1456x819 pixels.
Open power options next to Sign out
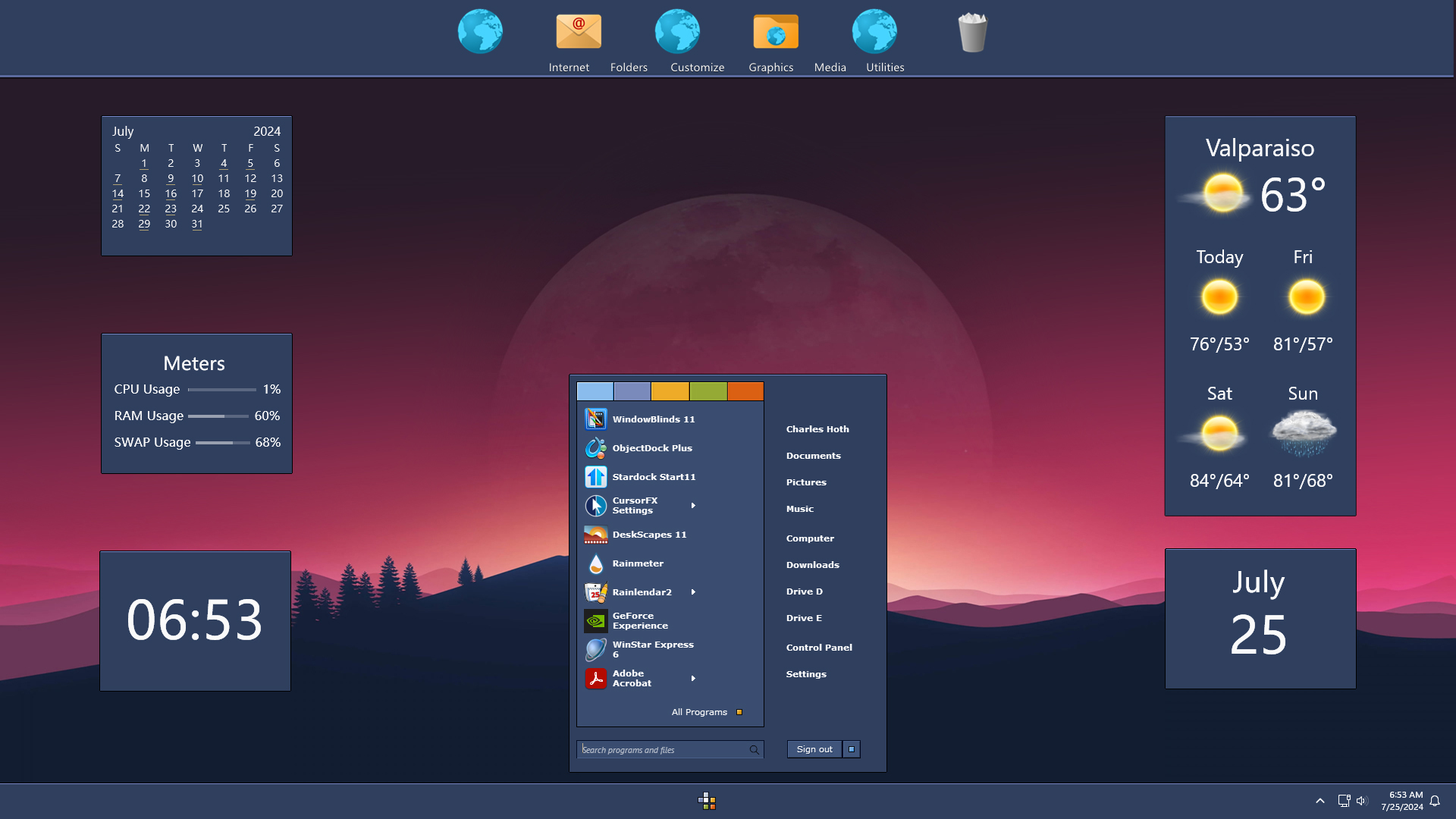(x=852, y=749)
